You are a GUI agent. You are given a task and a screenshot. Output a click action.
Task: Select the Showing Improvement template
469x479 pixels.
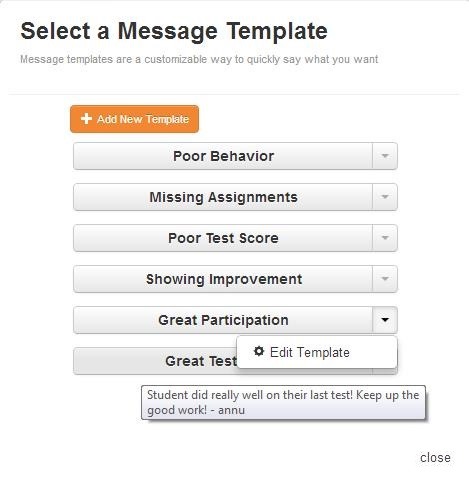223,279
